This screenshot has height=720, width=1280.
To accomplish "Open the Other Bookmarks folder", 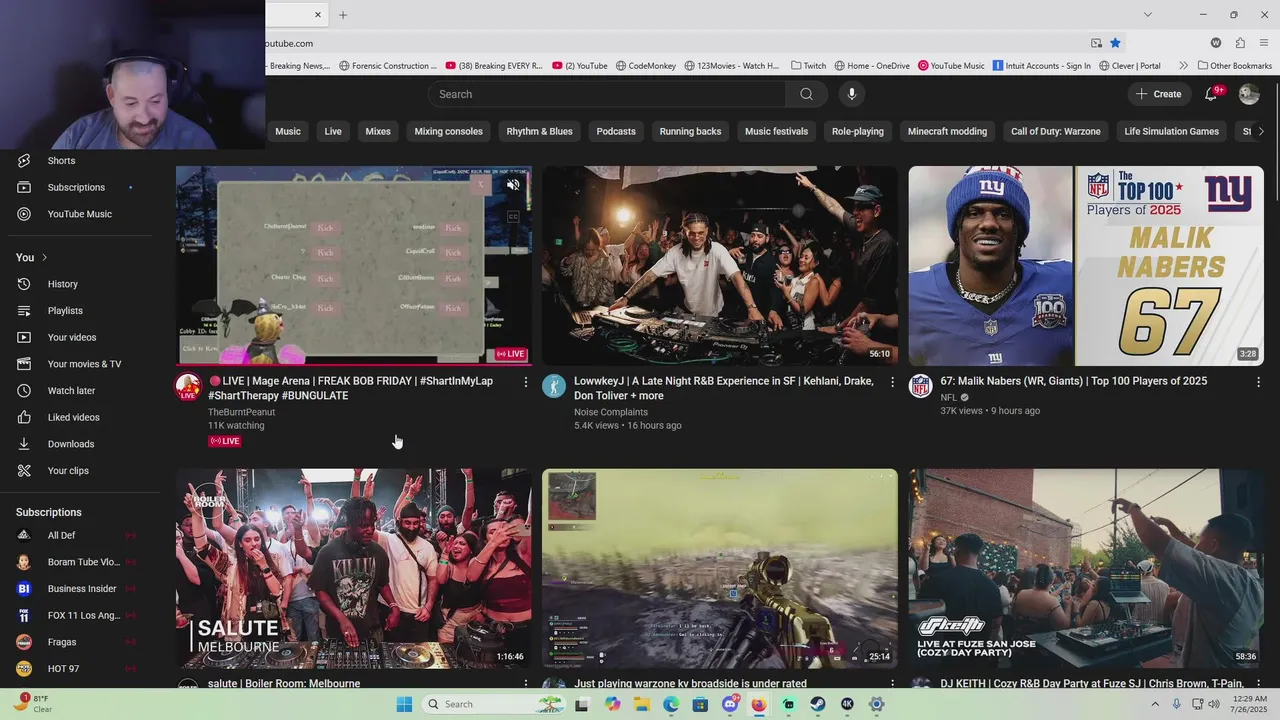I will coord(1234,66).
